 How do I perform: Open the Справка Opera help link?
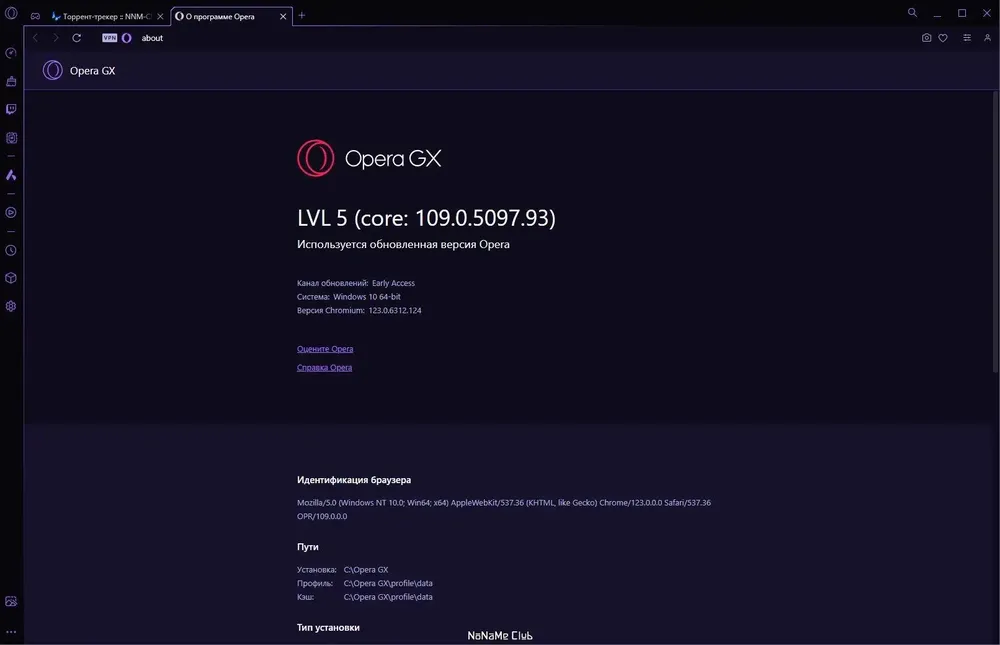[x=324, y=367]
